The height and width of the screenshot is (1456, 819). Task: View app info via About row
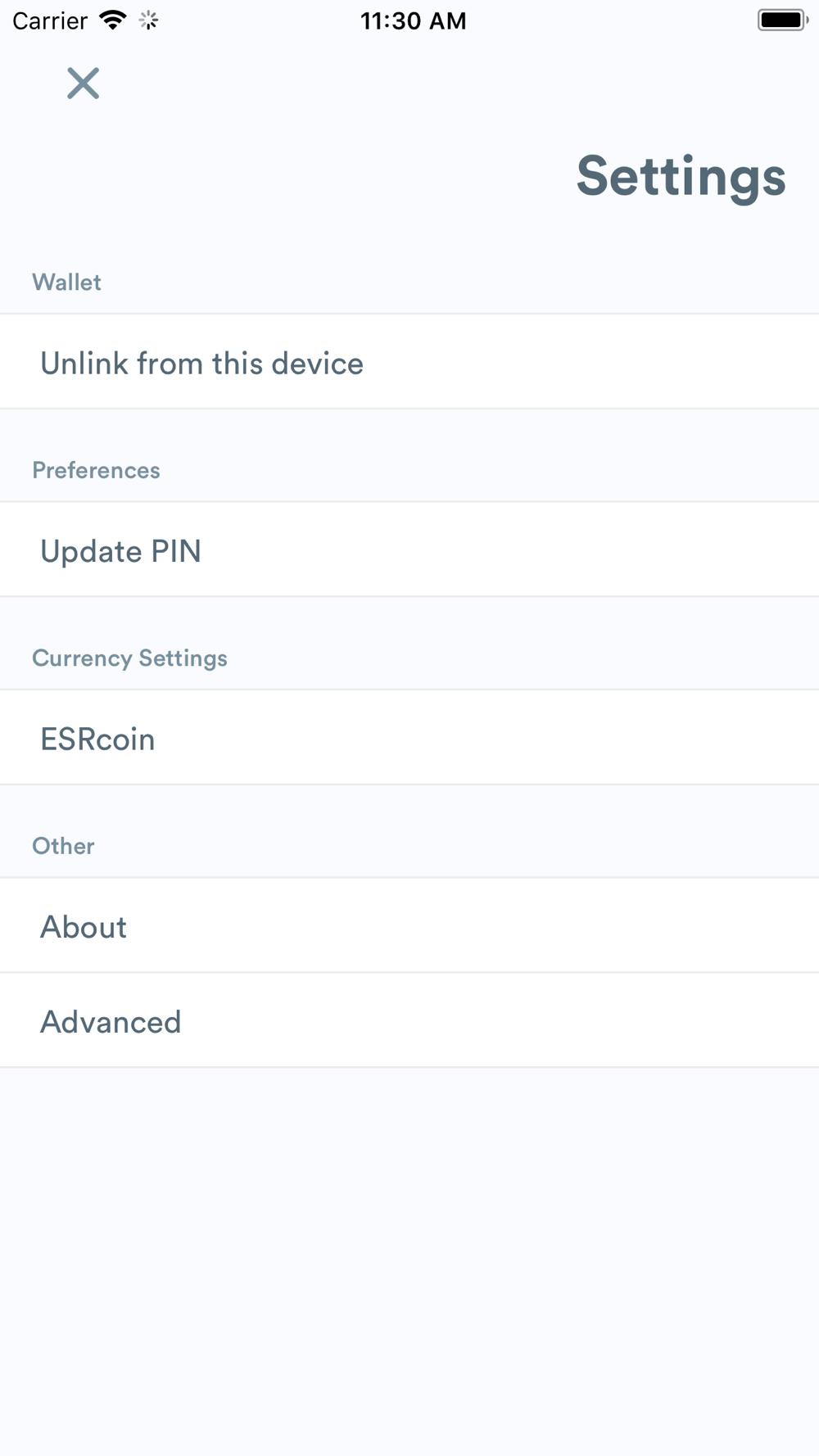tap(409, 925)
